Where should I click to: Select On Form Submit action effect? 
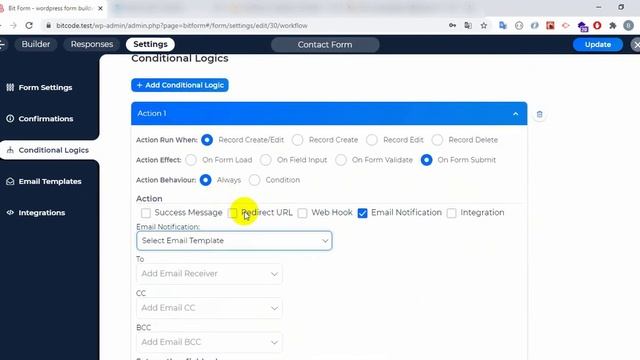427,160
